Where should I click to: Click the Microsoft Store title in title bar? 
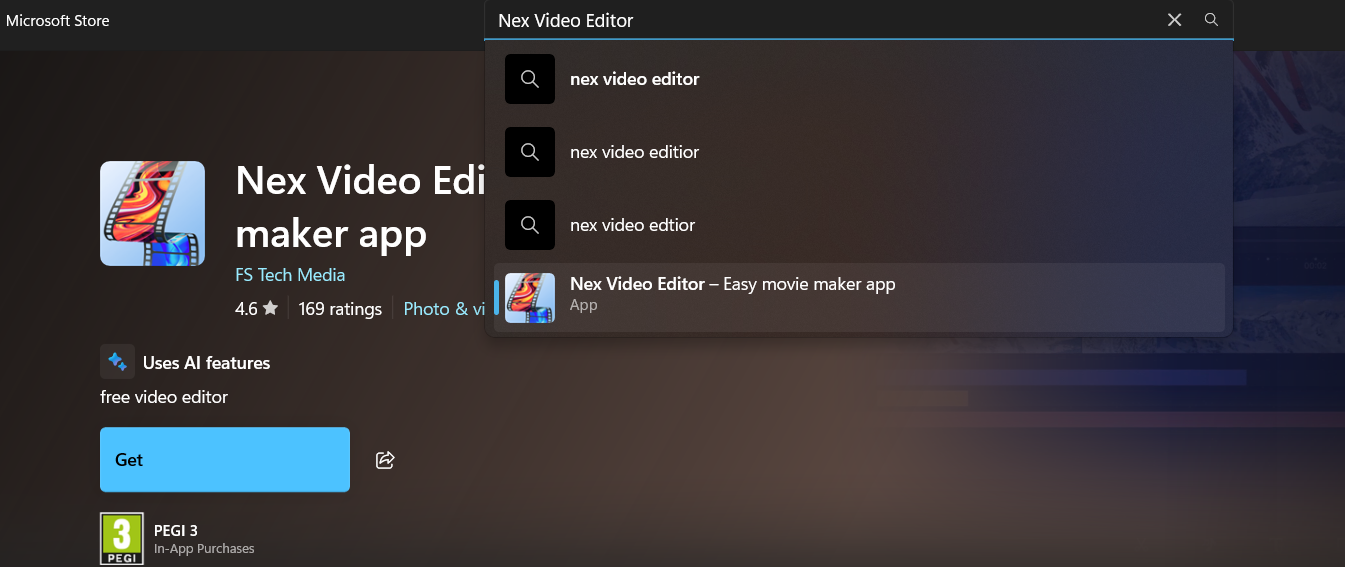tap(58, 20)
